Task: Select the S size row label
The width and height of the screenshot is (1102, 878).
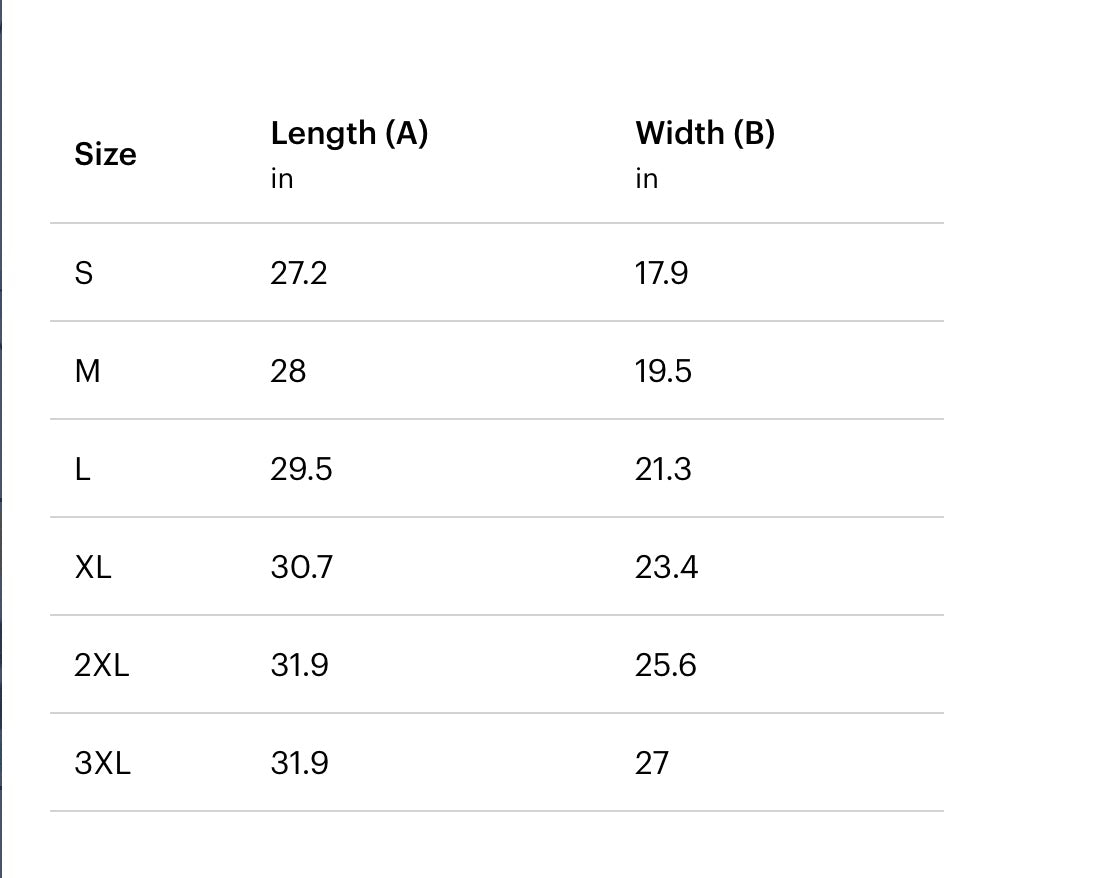Action: (84, 273)
